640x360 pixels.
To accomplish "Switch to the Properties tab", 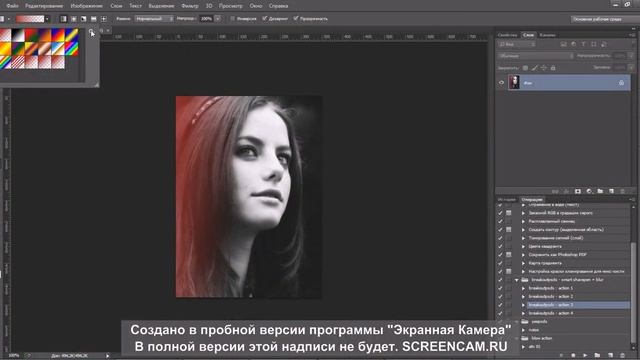I will pyautogui.click(x=507, y=35).
